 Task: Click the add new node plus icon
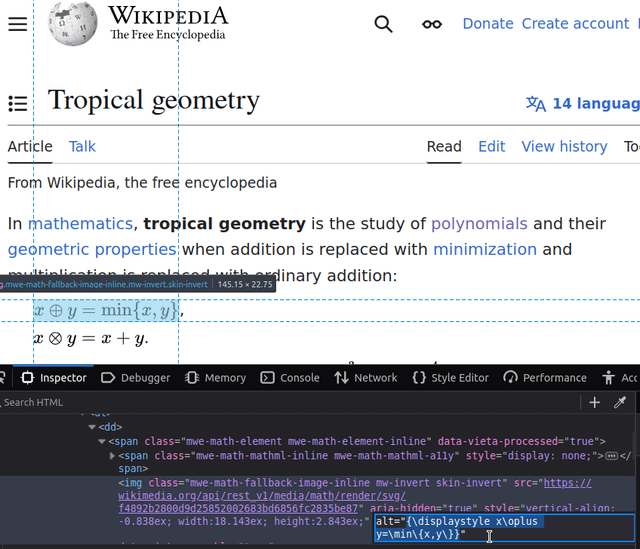point(595,402)
